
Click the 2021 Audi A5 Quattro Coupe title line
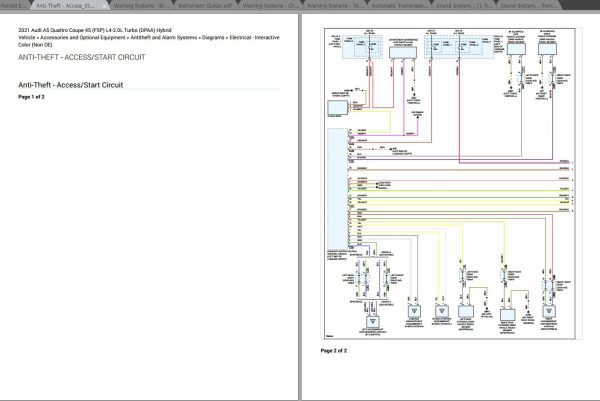coord(95,30)
